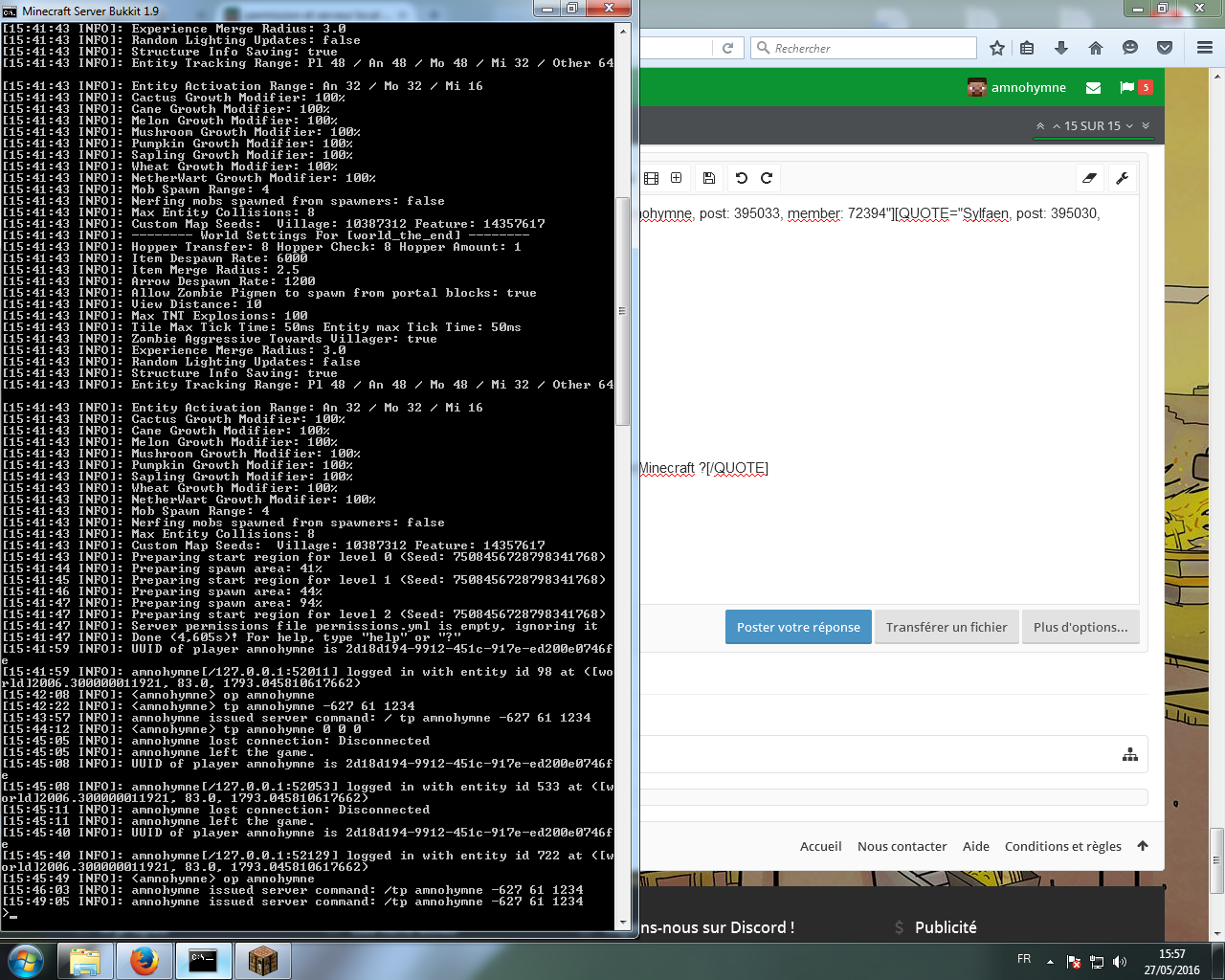Open the Pocket icon in toolbar
Image resolution: width=1225 pixels, height=980 pixels.
(x=1165, y=48)
